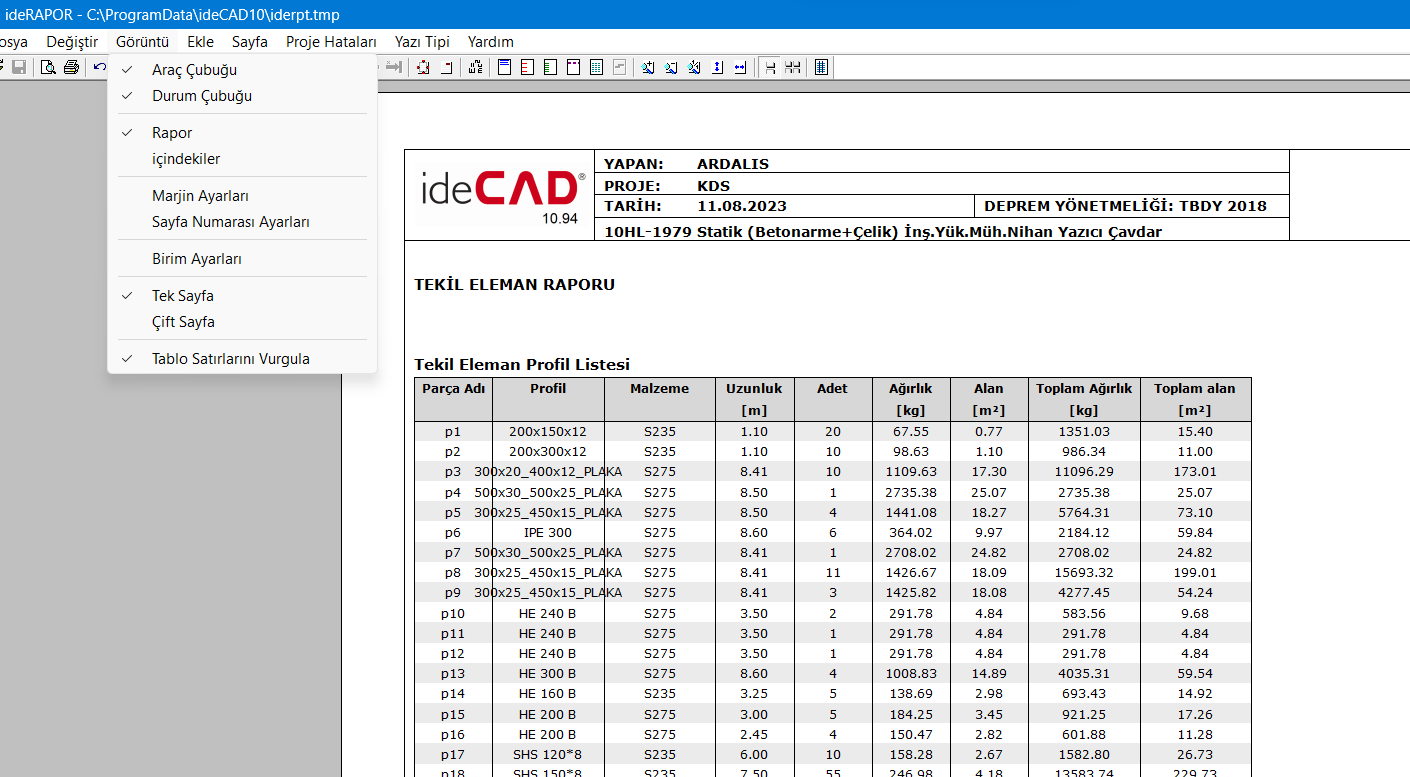Viewport: 1410px width, 777px height.
Task: Open Marjin Ayarları from the menu
Action: 242,196
